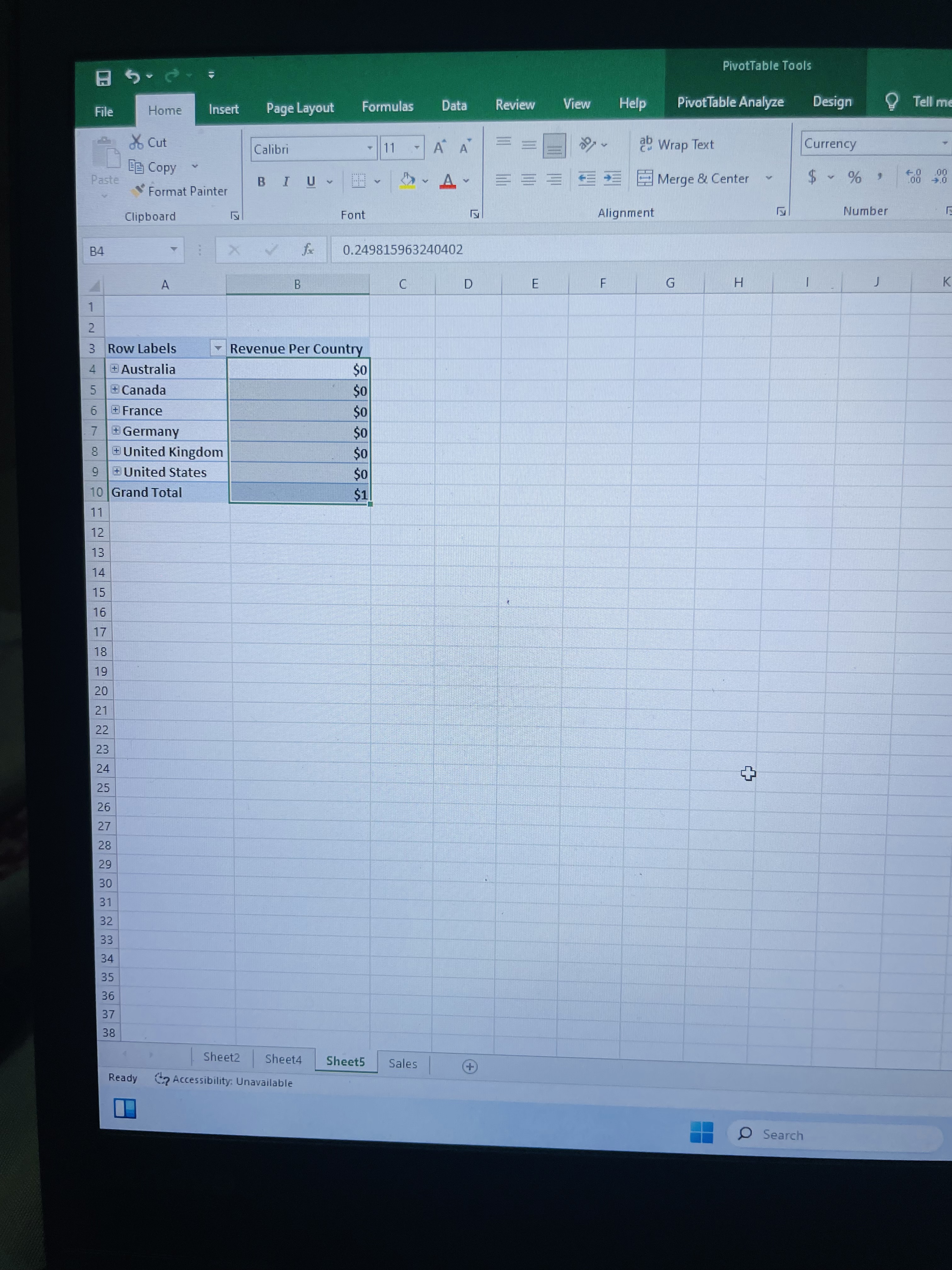Center text horizontally

[529, 180]
